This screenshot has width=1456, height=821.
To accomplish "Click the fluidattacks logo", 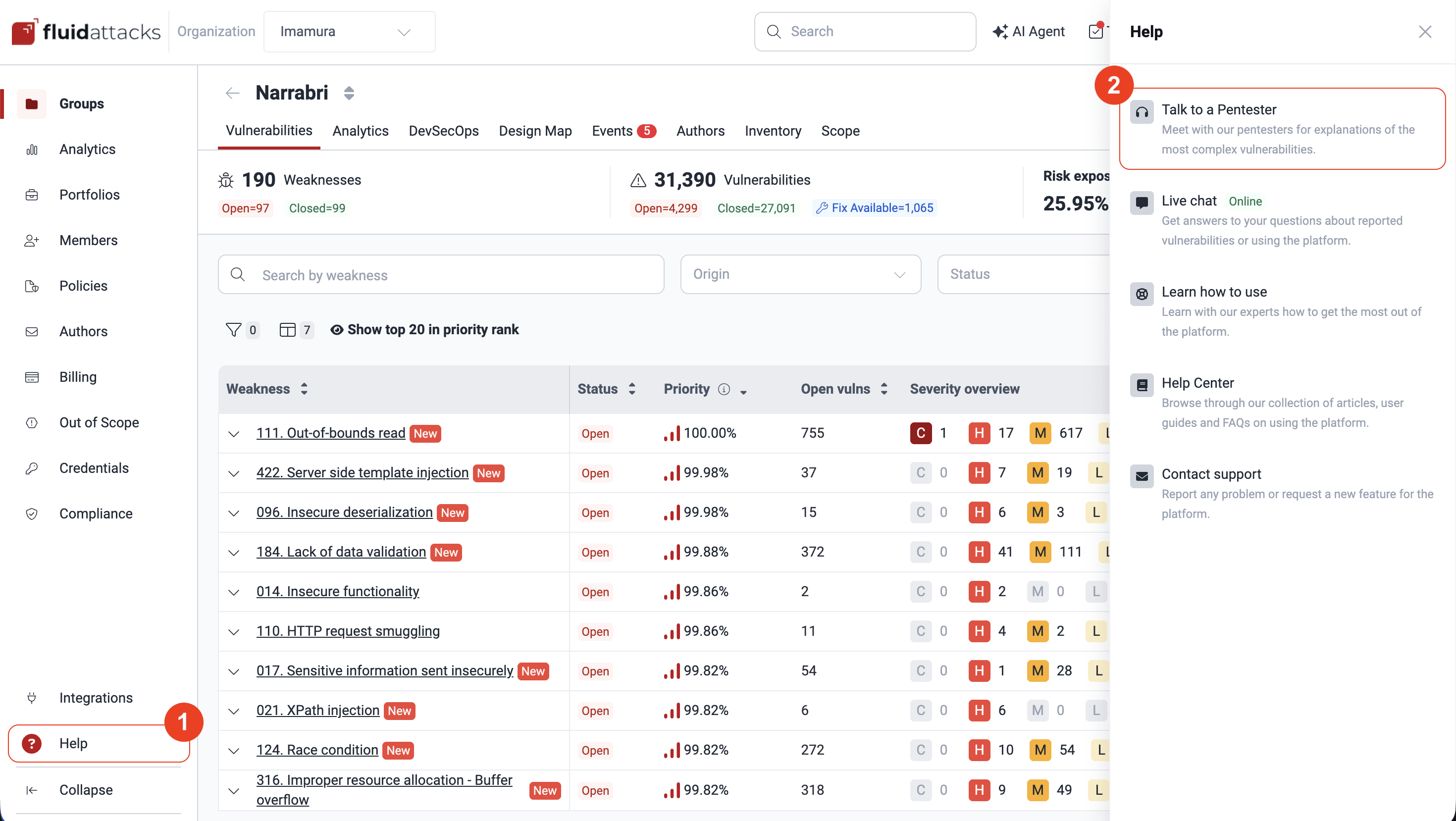I will pos(85,32).
